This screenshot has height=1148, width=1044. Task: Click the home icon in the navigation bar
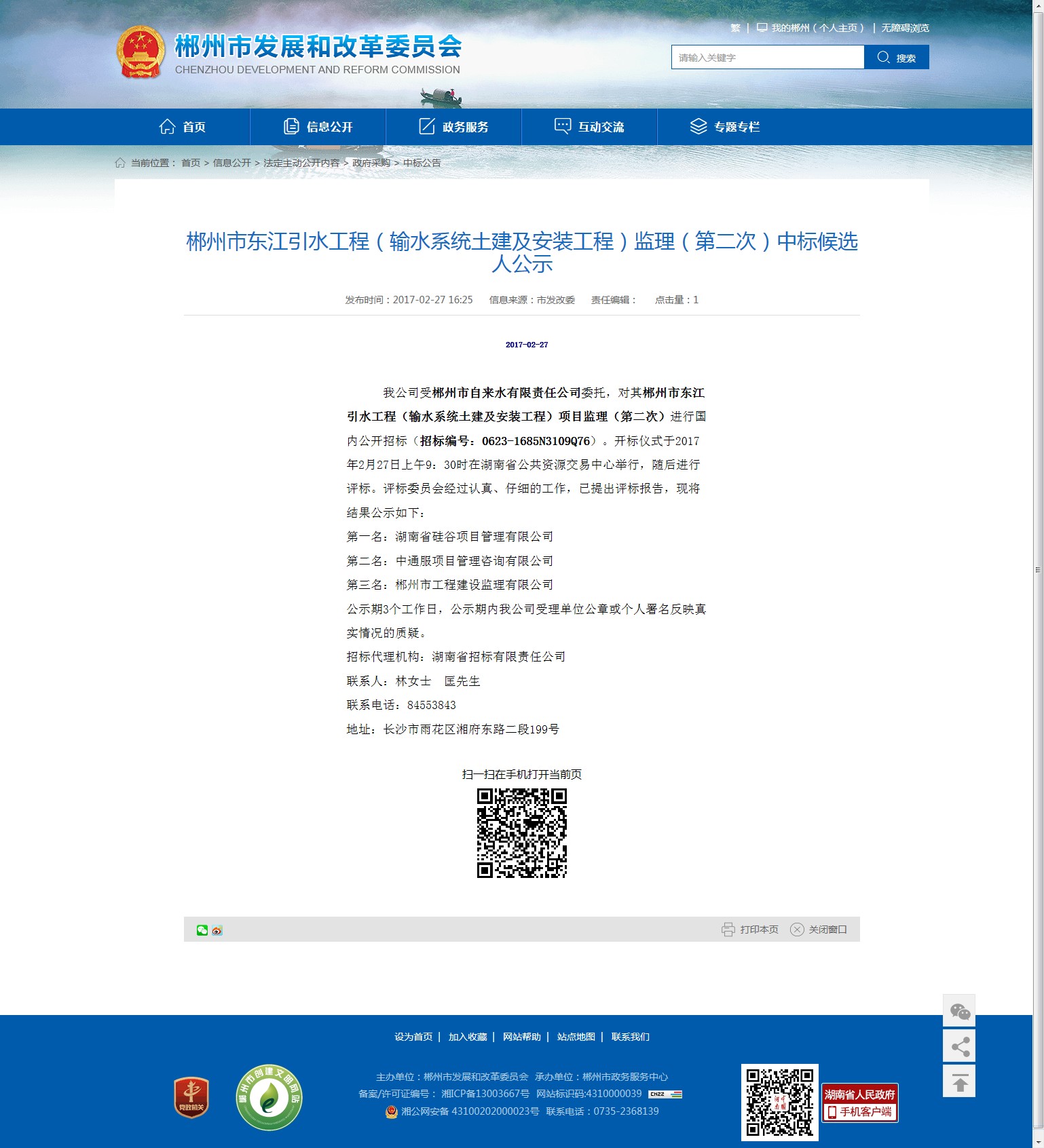167,126
